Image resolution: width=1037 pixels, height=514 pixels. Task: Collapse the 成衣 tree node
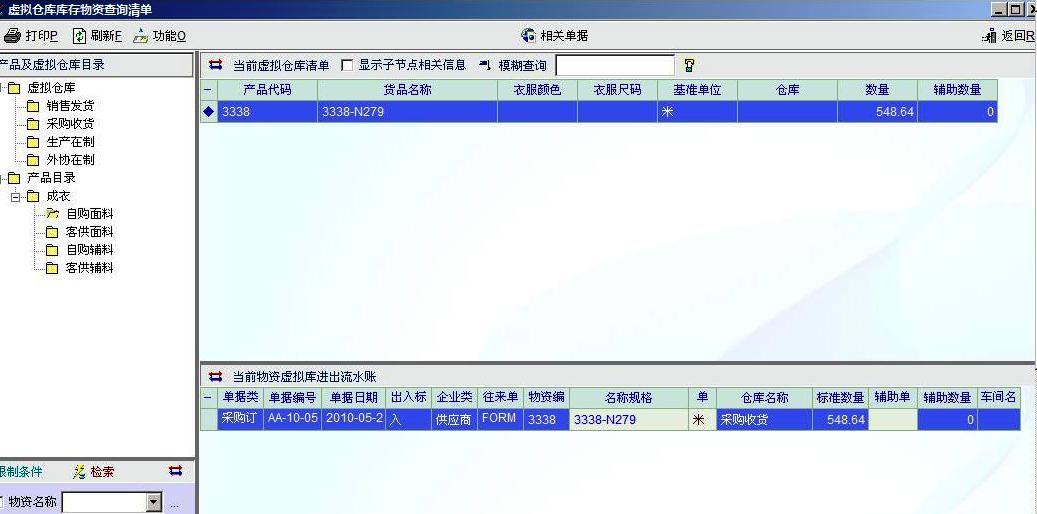16,196
